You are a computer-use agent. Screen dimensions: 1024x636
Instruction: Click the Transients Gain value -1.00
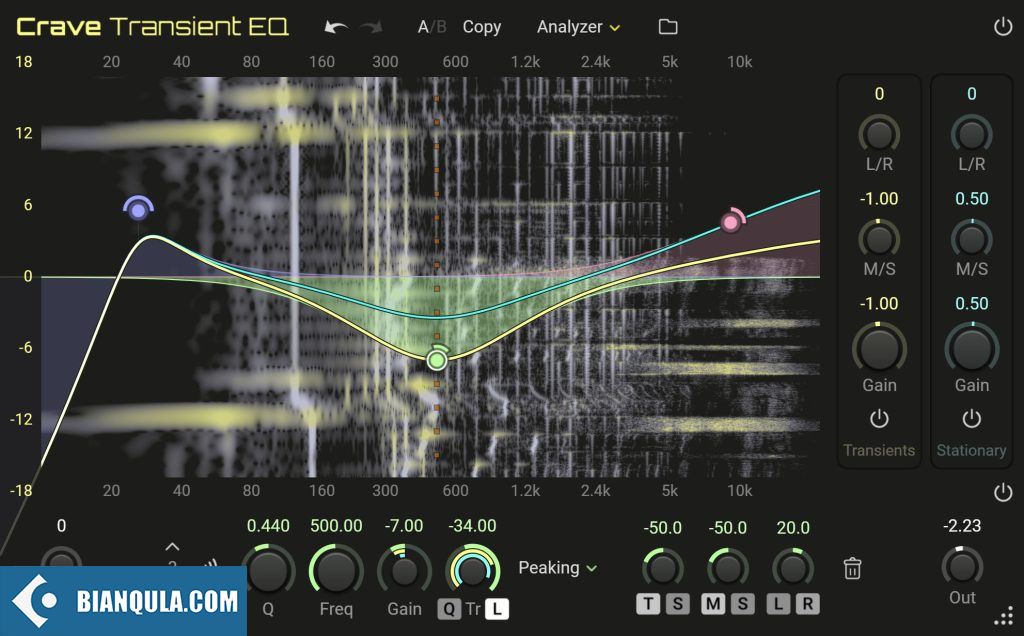point(879,304)
